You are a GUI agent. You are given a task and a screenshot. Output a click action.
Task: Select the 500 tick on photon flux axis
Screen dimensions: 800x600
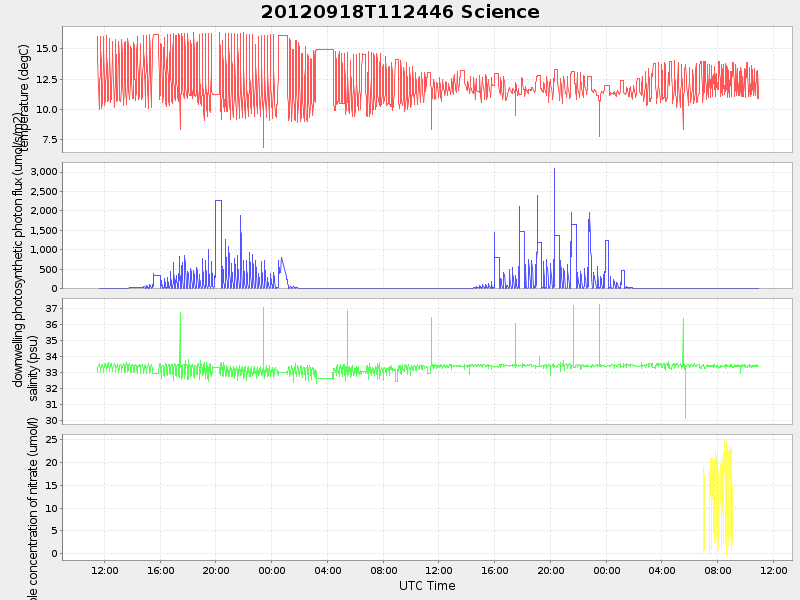pyautogui.click(x=51, y=269)
